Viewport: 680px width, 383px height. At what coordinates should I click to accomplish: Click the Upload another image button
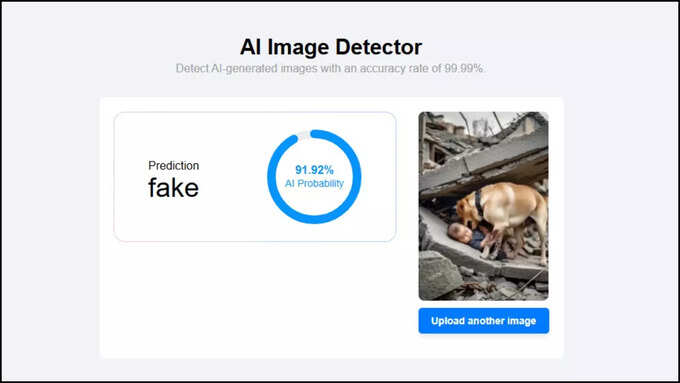pyautogui.click(x=484, y=321)
